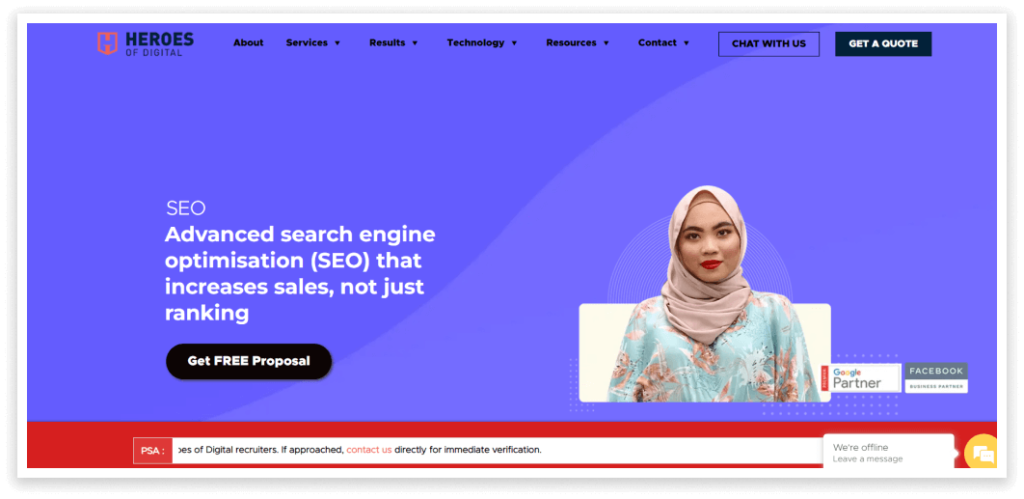
Task: Click the Google Partner badge
Action: tap(861, 378)
